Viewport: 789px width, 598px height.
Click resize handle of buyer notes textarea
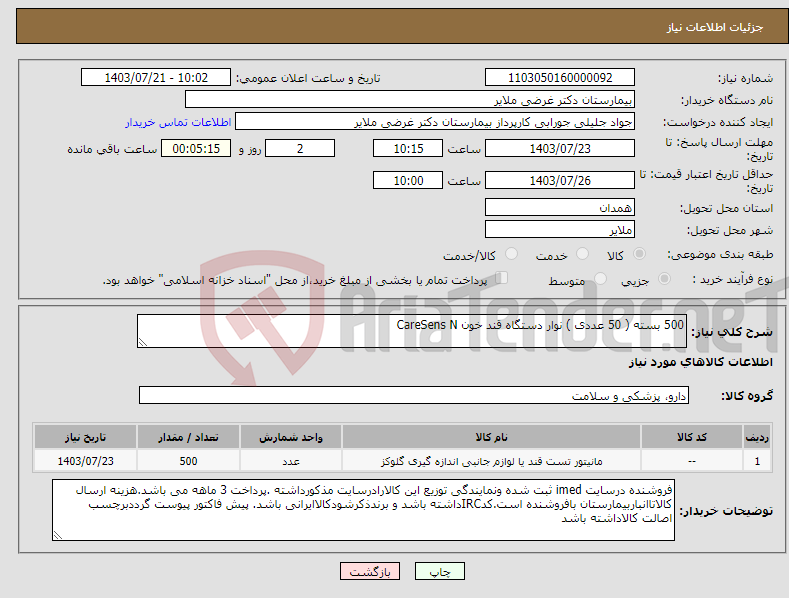(58, 536)
